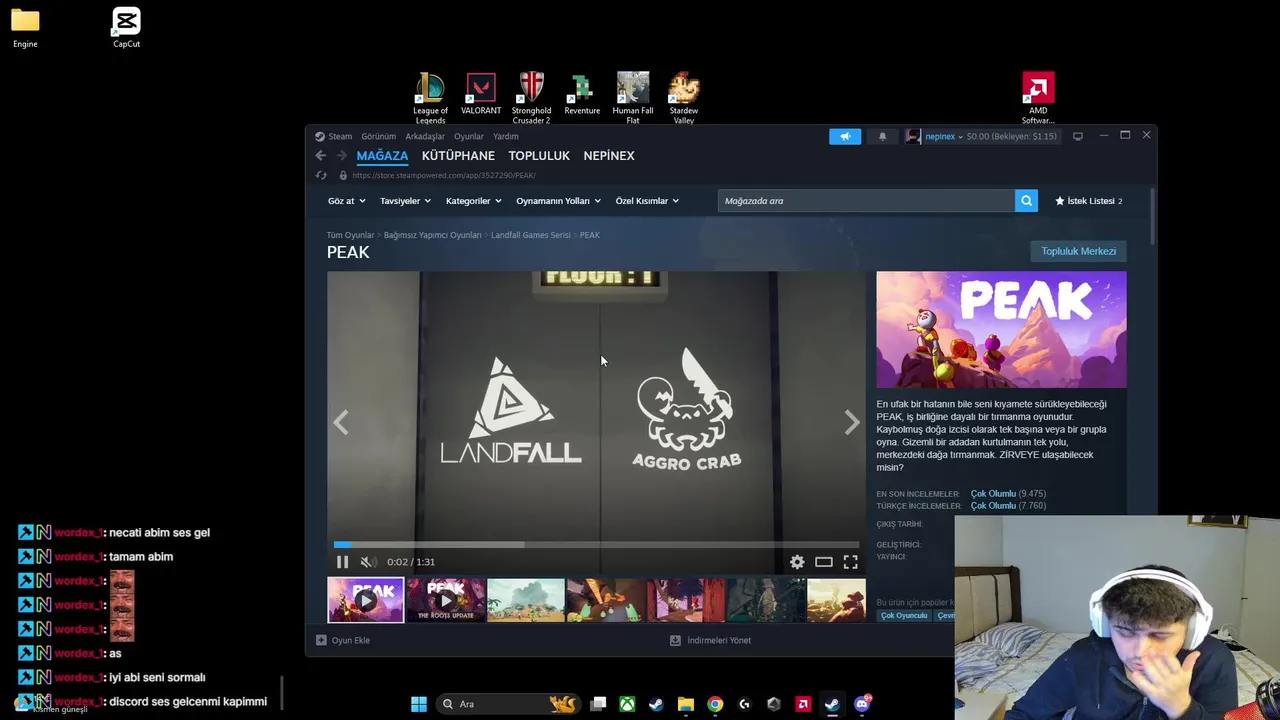The height and width of the screenshot is (720, 1280).
Task: Open Çok Olumlu (7.760) Turkish reviews
Action: 1008,506
